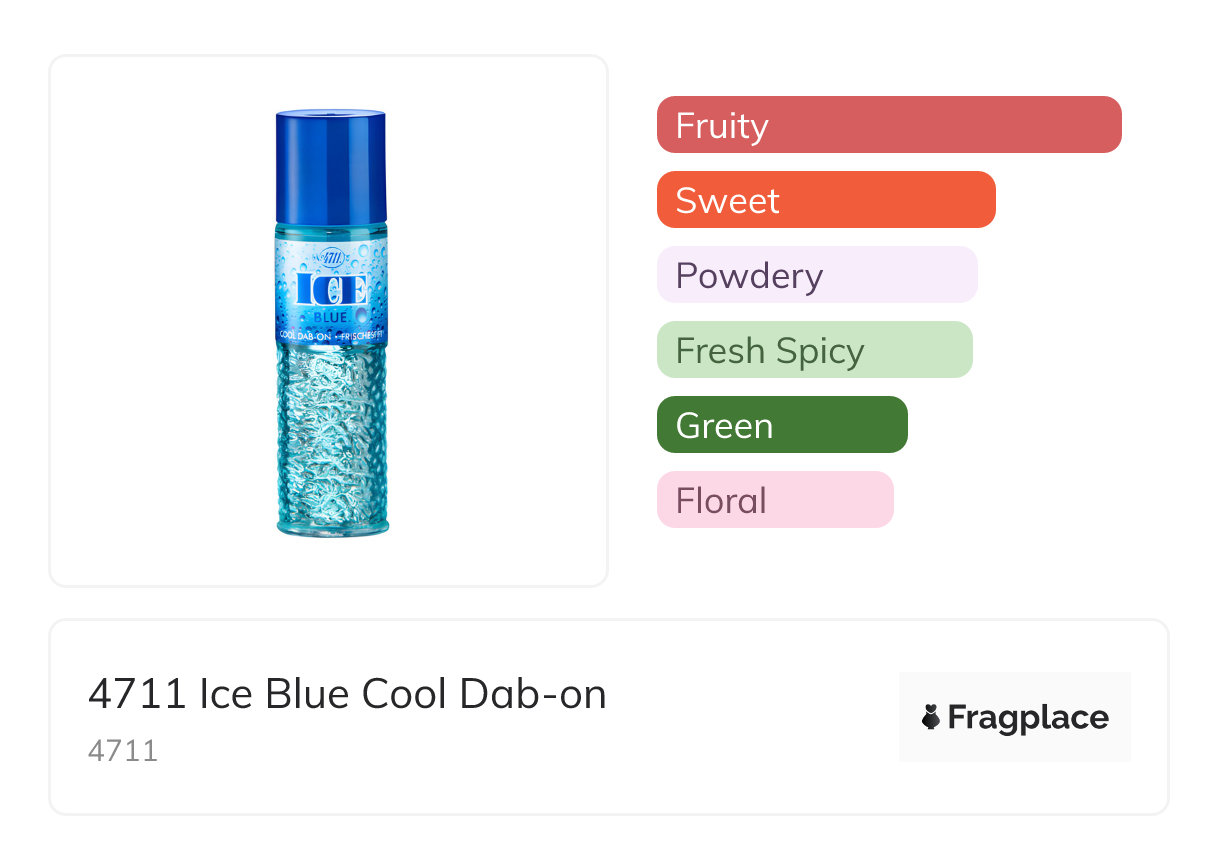Screen dimensions: 1218x864
Task: Pick the Fresh Spicy accord bar
Action: pos(814,350)
